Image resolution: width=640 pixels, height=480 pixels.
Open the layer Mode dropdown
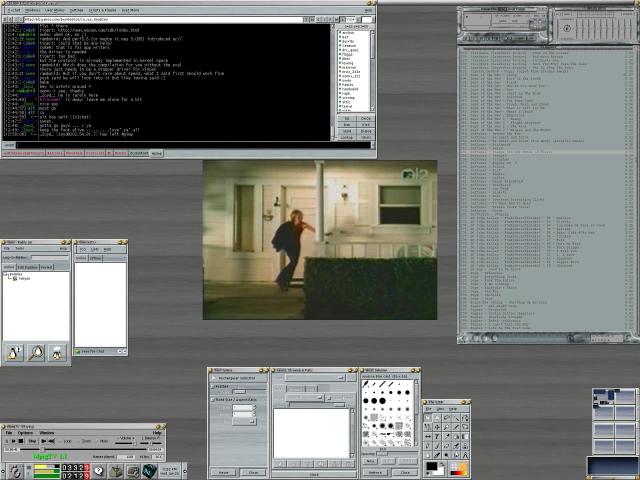(305, 398)
